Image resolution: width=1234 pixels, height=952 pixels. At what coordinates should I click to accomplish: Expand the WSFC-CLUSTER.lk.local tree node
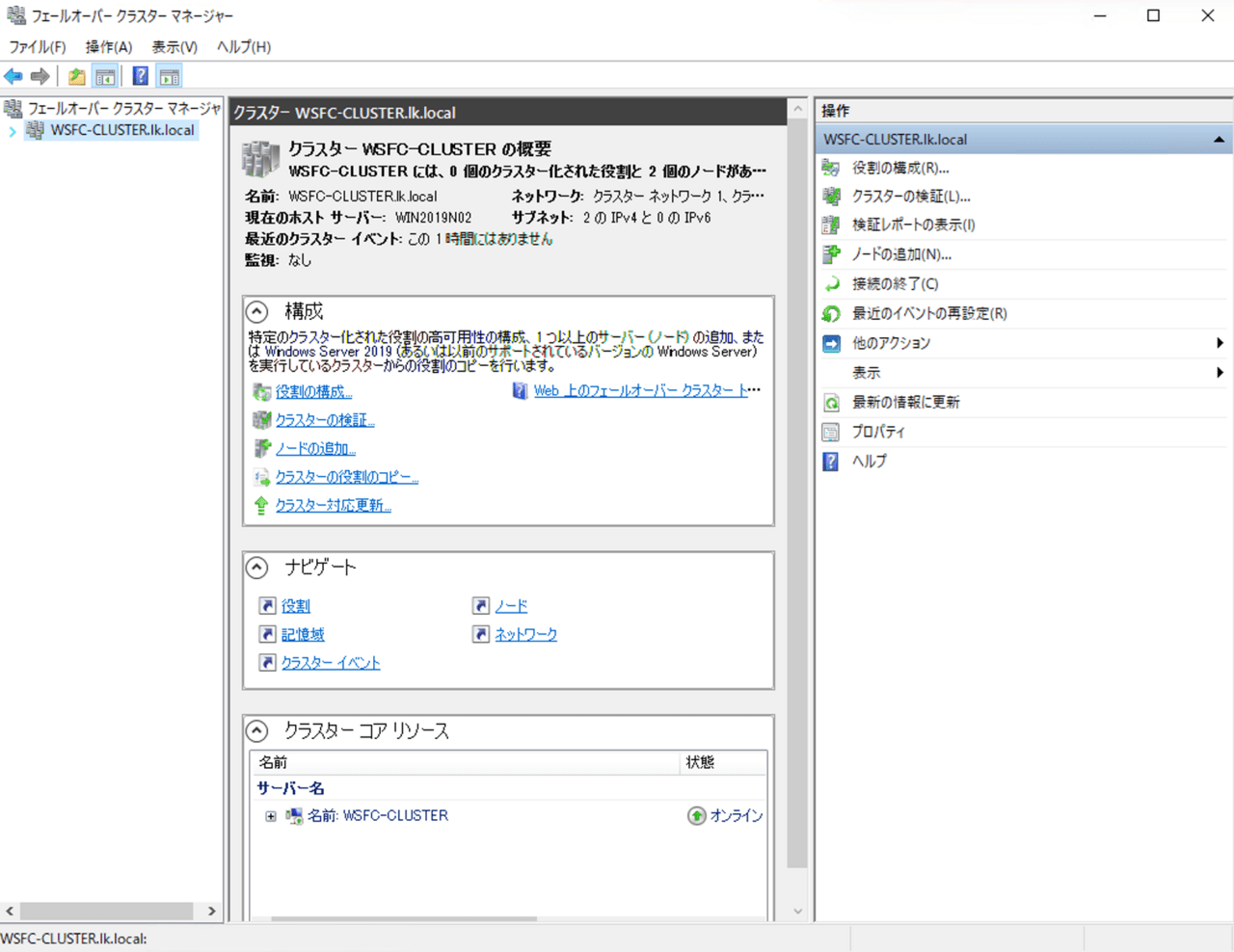[13, 131]
